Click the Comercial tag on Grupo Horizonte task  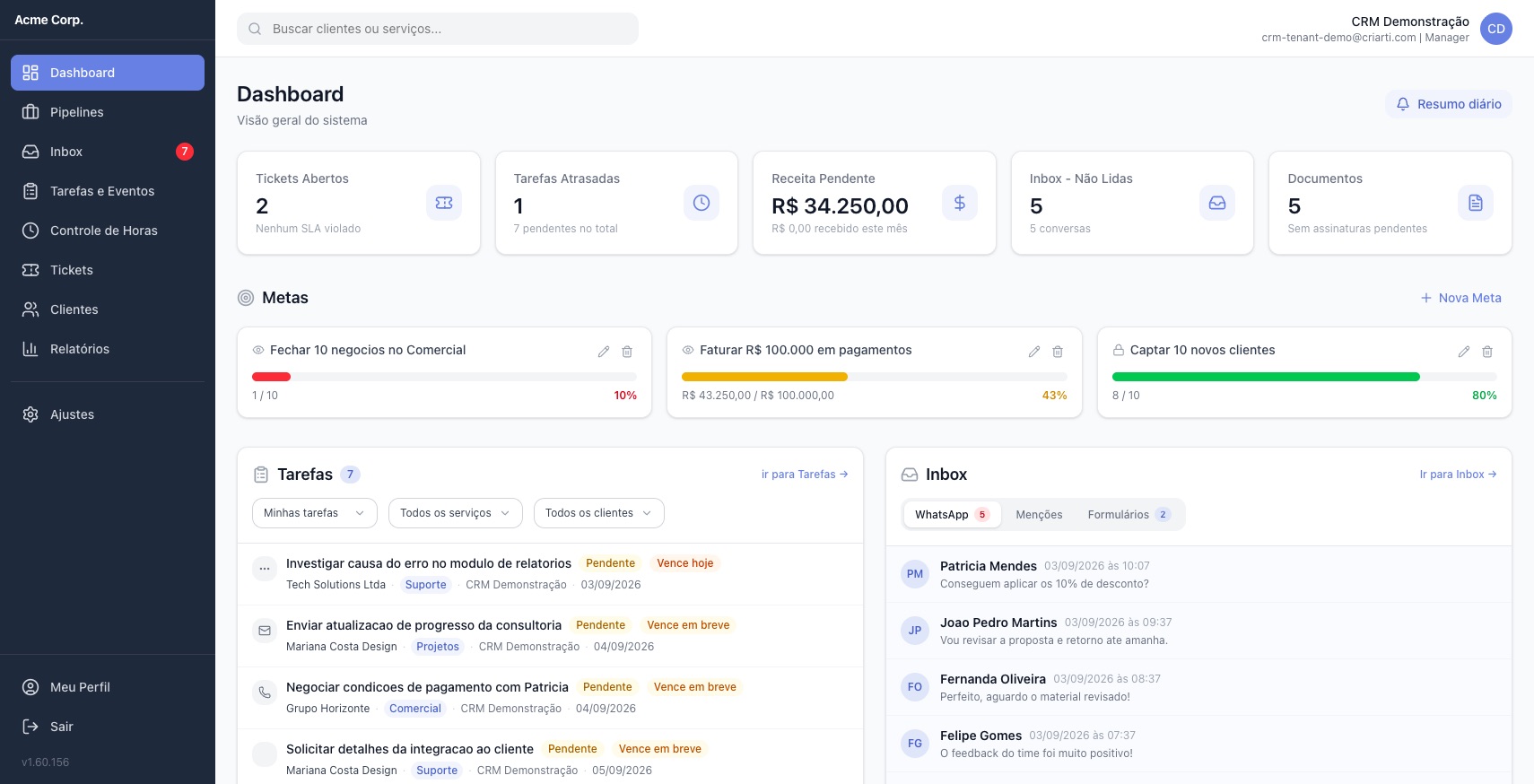pyautogui.click(x=415, y=709)
